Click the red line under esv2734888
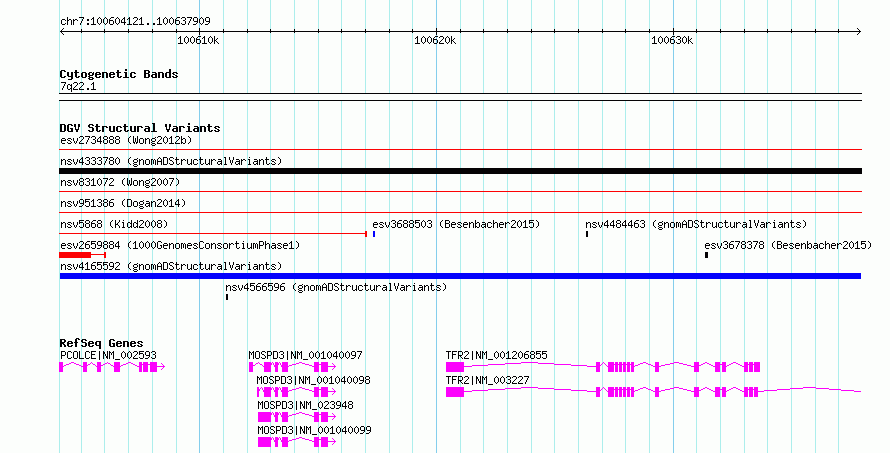The width and height of the screenshot is (890, 453). click(460, 150)
